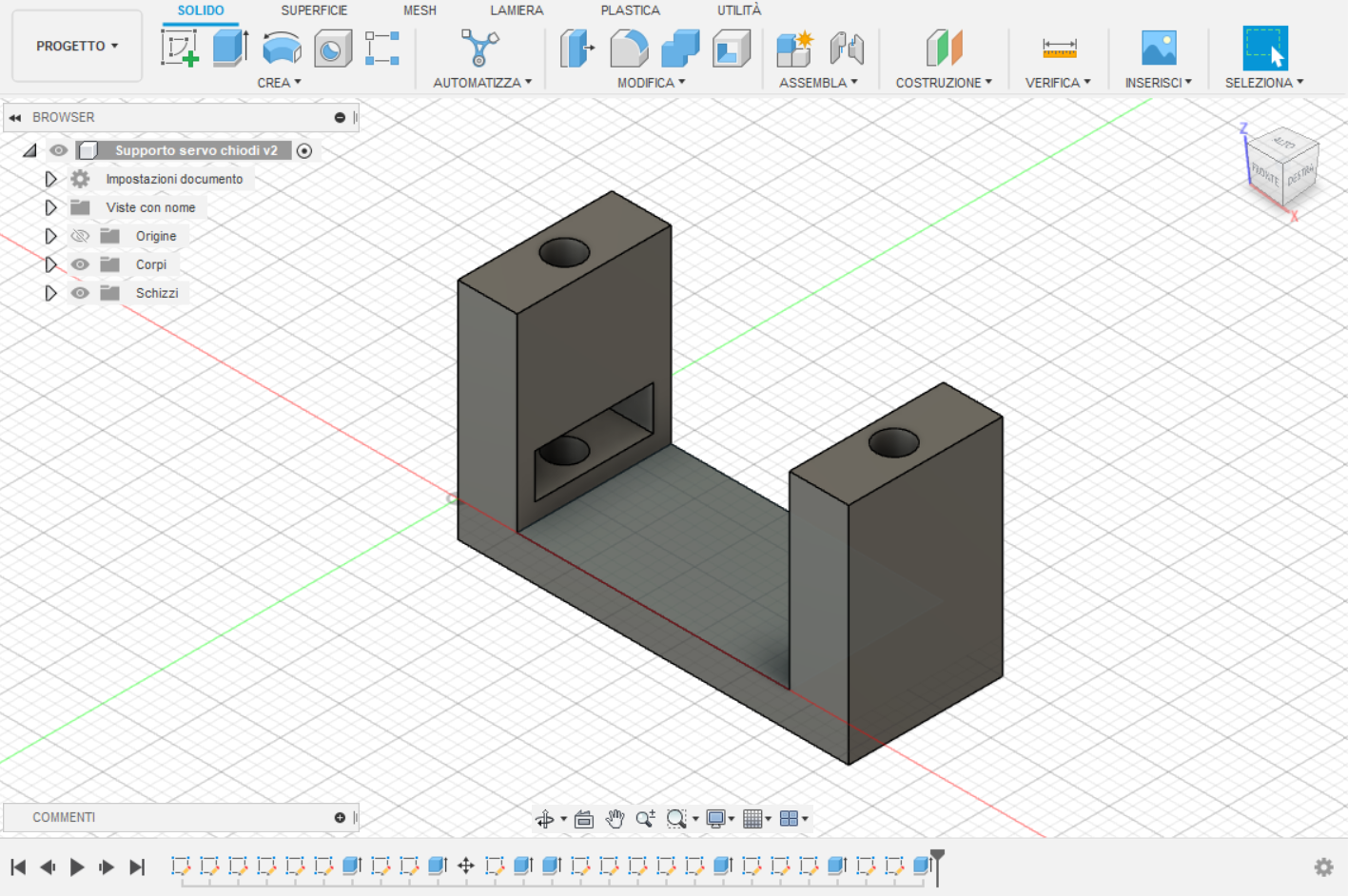Click the Look At navigation icon
Viewport: 1348px width, 896px height.
[x=584, y=819]
